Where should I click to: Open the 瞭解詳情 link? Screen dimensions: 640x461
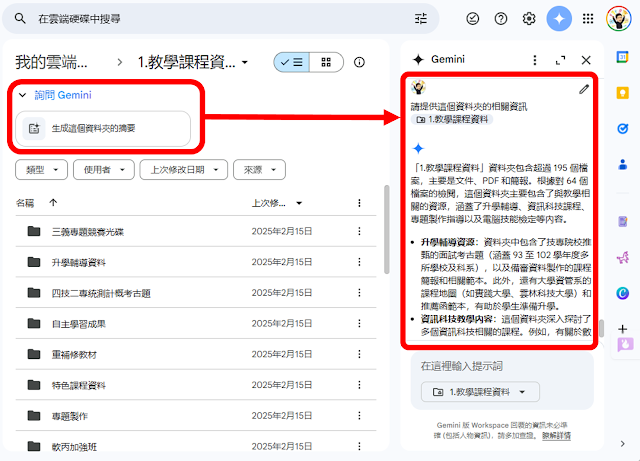[x=556, y=436]
